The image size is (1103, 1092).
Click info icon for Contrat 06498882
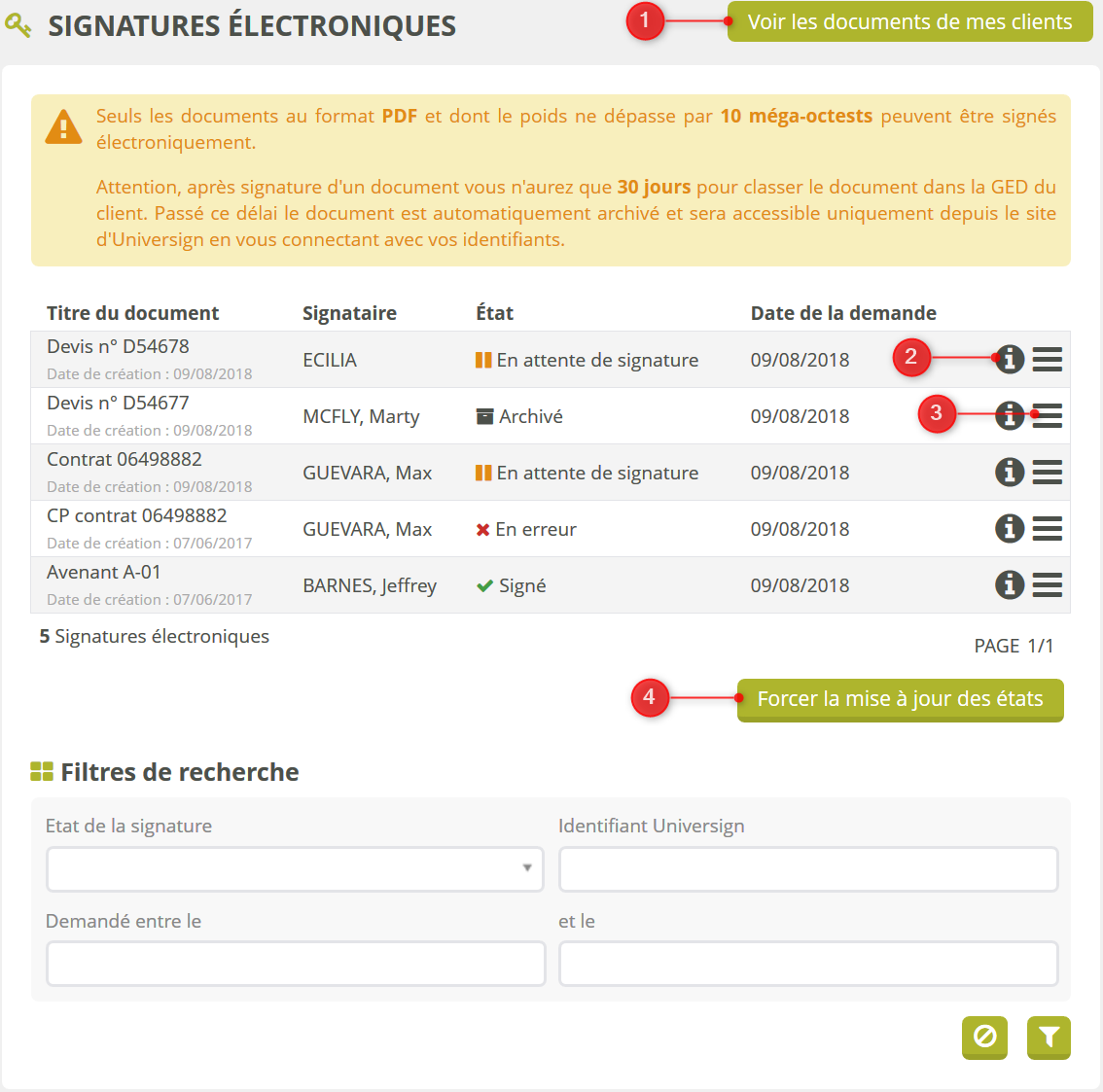[x=1010, y=473]
